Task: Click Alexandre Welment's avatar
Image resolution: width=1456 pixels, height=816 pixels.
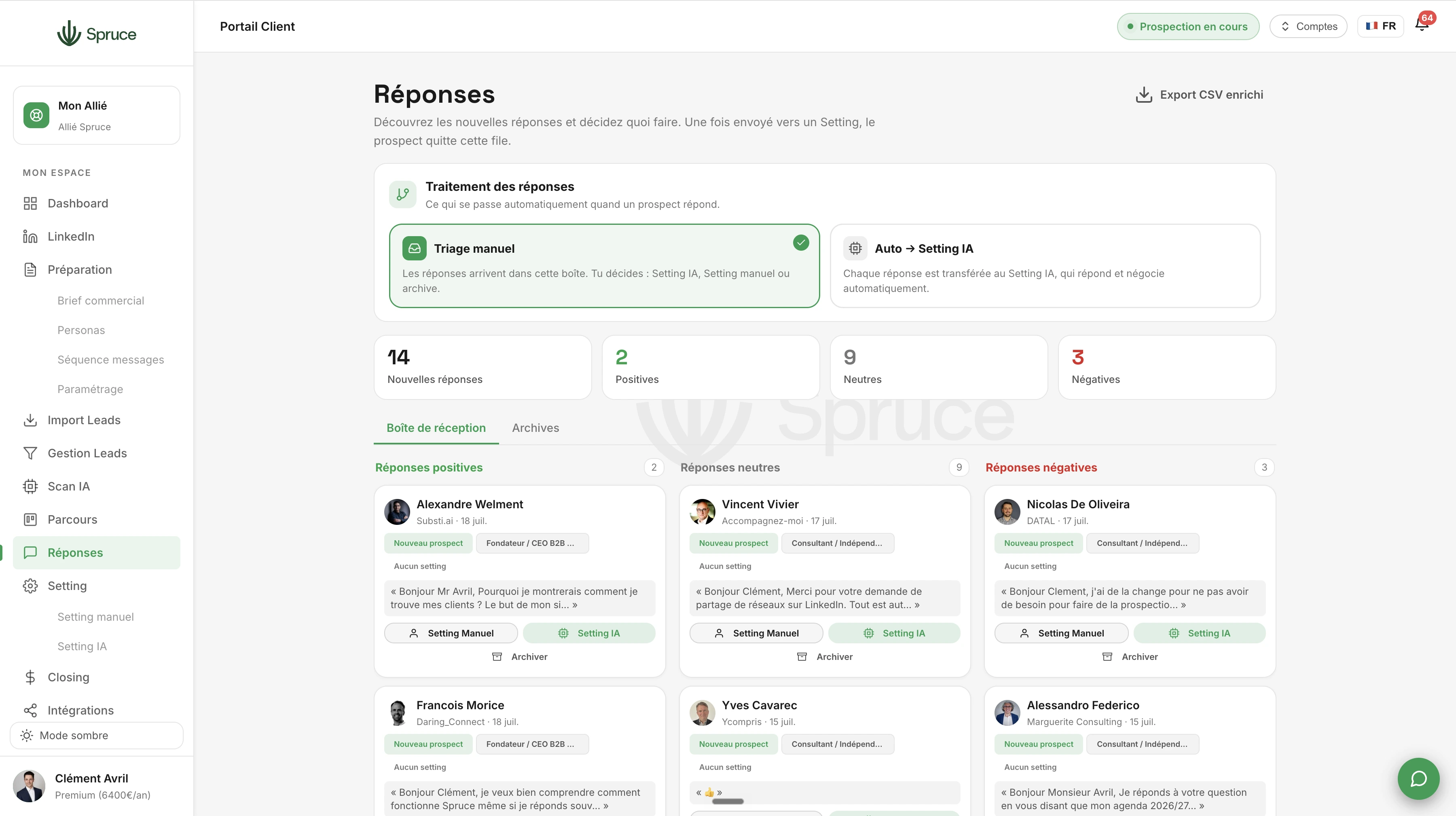Action: click(397, 512)
